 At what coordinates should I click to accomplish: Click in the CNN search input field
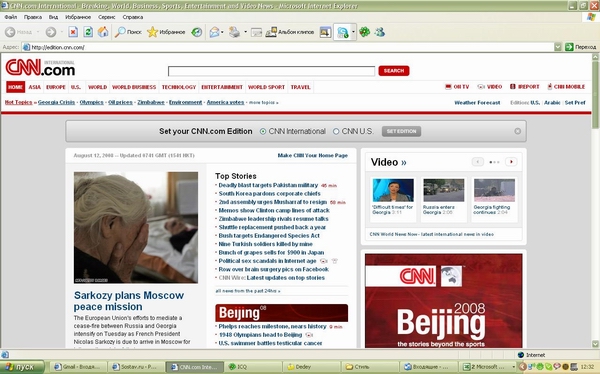tap(271, 71)
